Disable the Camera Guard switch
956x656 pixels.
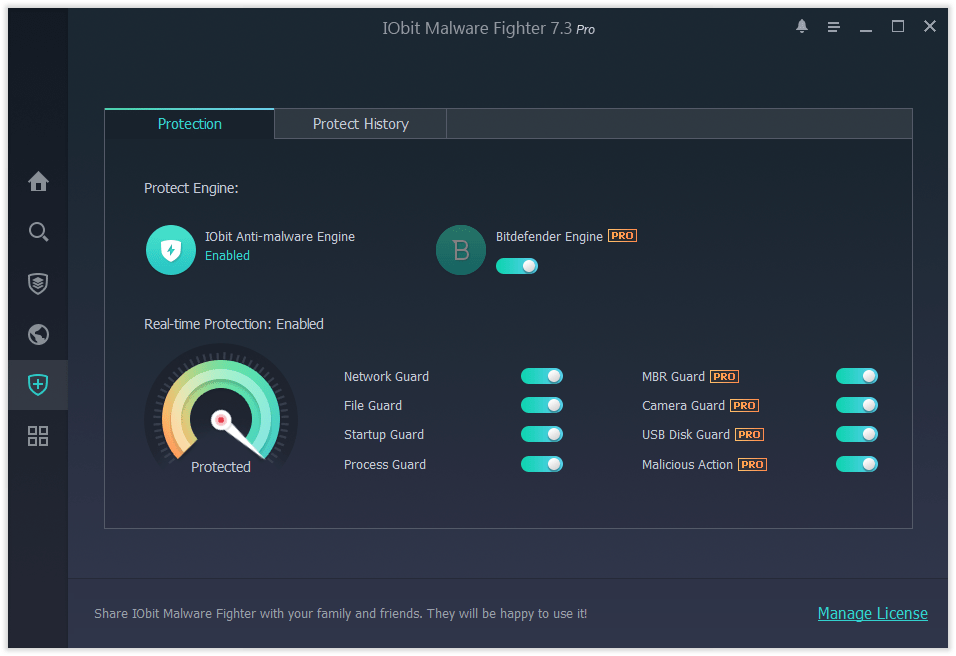(856, 405)
